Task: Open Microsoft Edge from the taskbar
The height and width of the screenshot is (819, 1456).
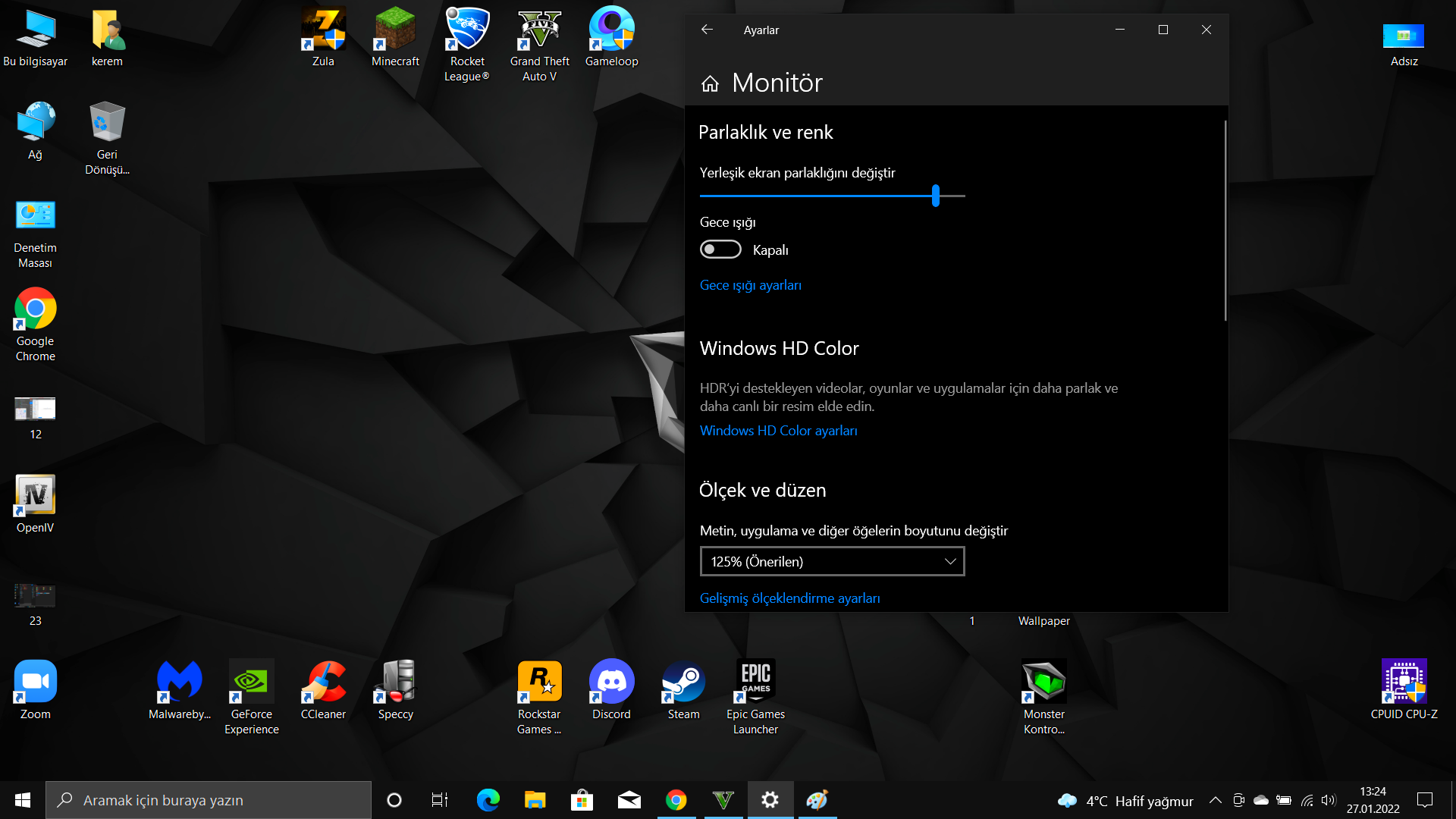Action: pyautogui.click(x=488, y=800)
